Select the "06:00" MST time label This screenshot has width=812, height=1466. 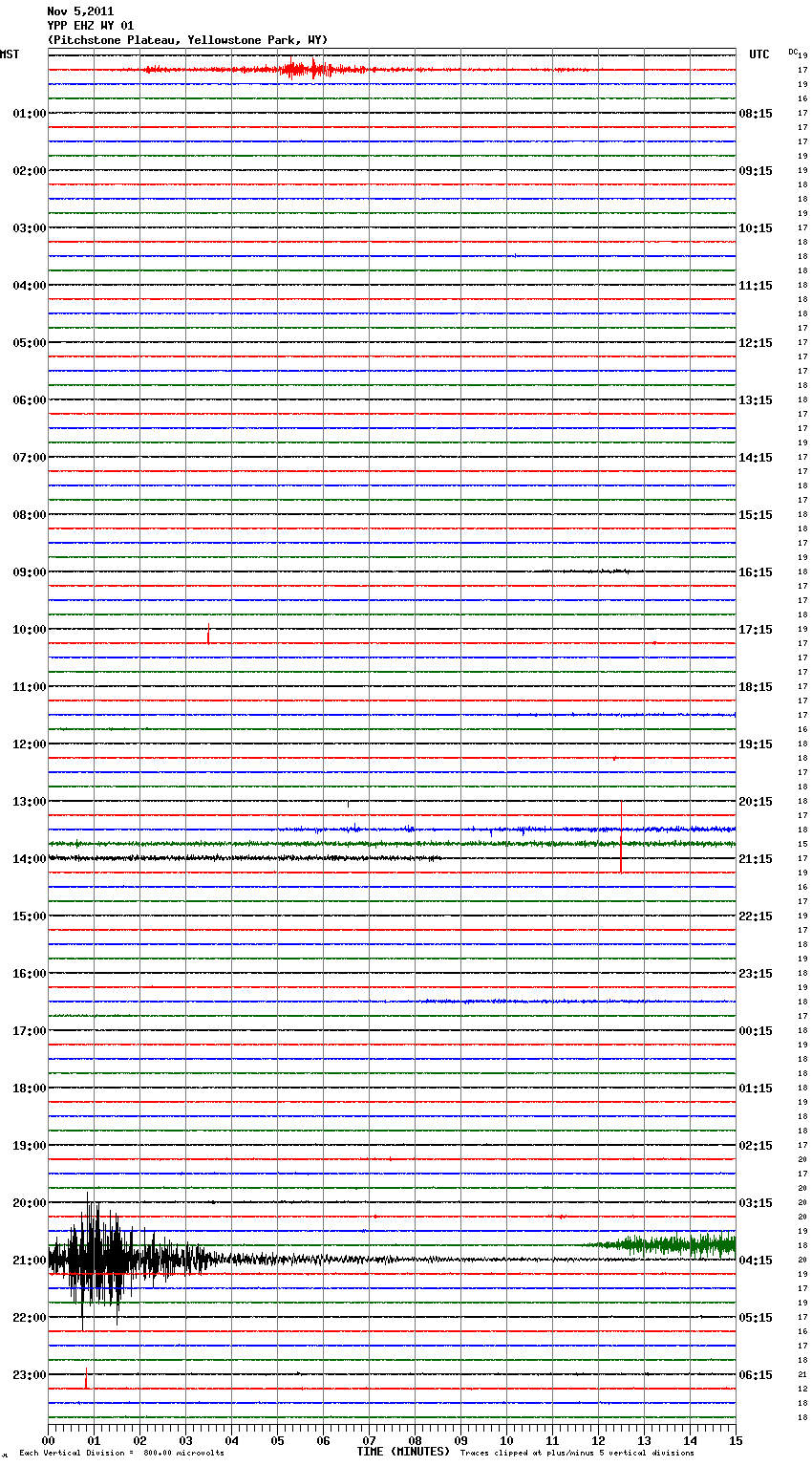[30, 400]
